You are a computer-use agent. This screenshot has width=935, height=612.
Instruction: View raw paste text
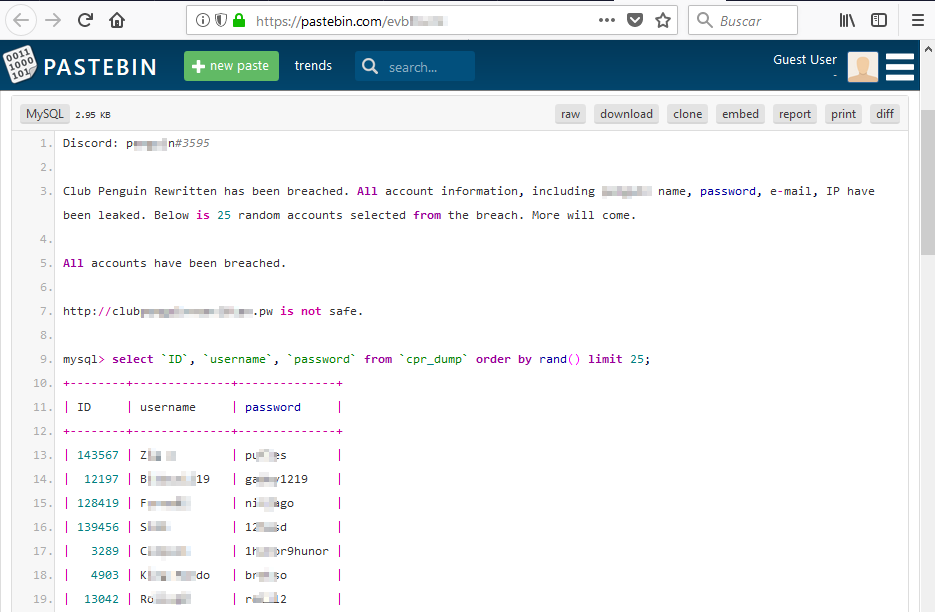tap(570, 114)
